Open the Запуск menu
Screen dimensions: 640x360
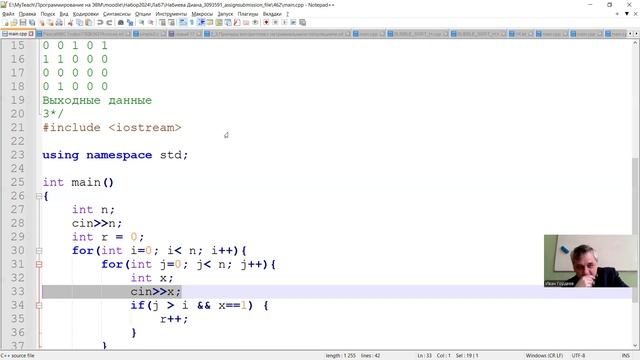coord(225,14)
